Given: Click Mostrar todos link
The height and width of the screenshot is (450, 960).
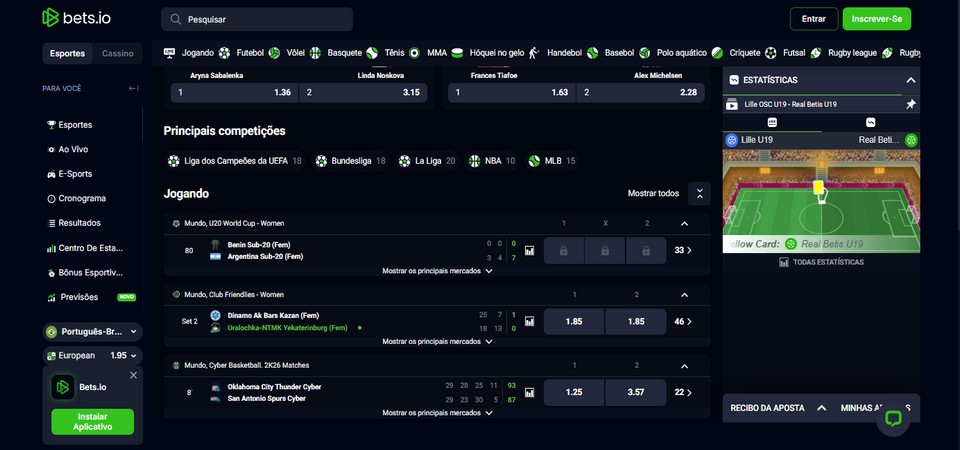Looking at the screenshot, I should click(653, 193).
